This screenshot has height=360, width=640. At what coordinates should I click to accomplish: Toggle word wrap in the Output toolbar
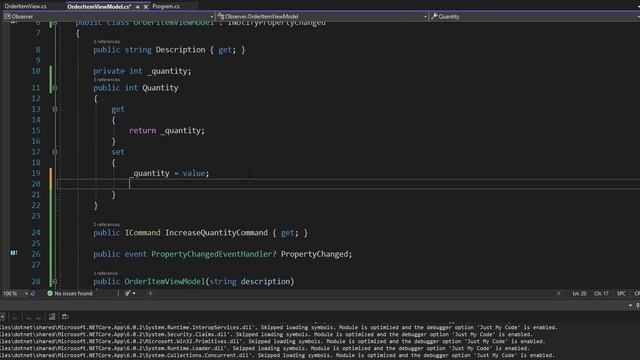pos(65,317)
